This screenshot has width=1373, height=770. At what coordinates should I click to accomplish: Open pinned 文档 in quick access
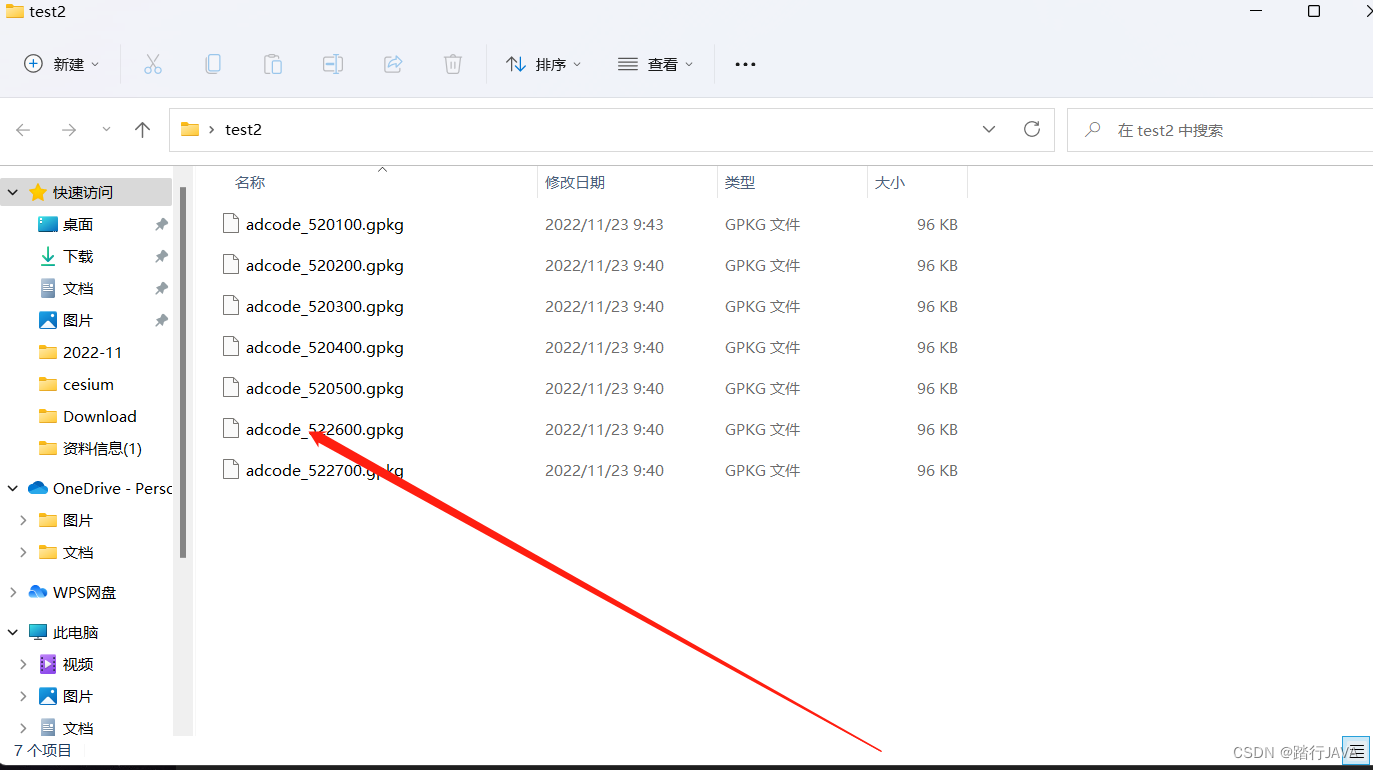click(78, 289)
